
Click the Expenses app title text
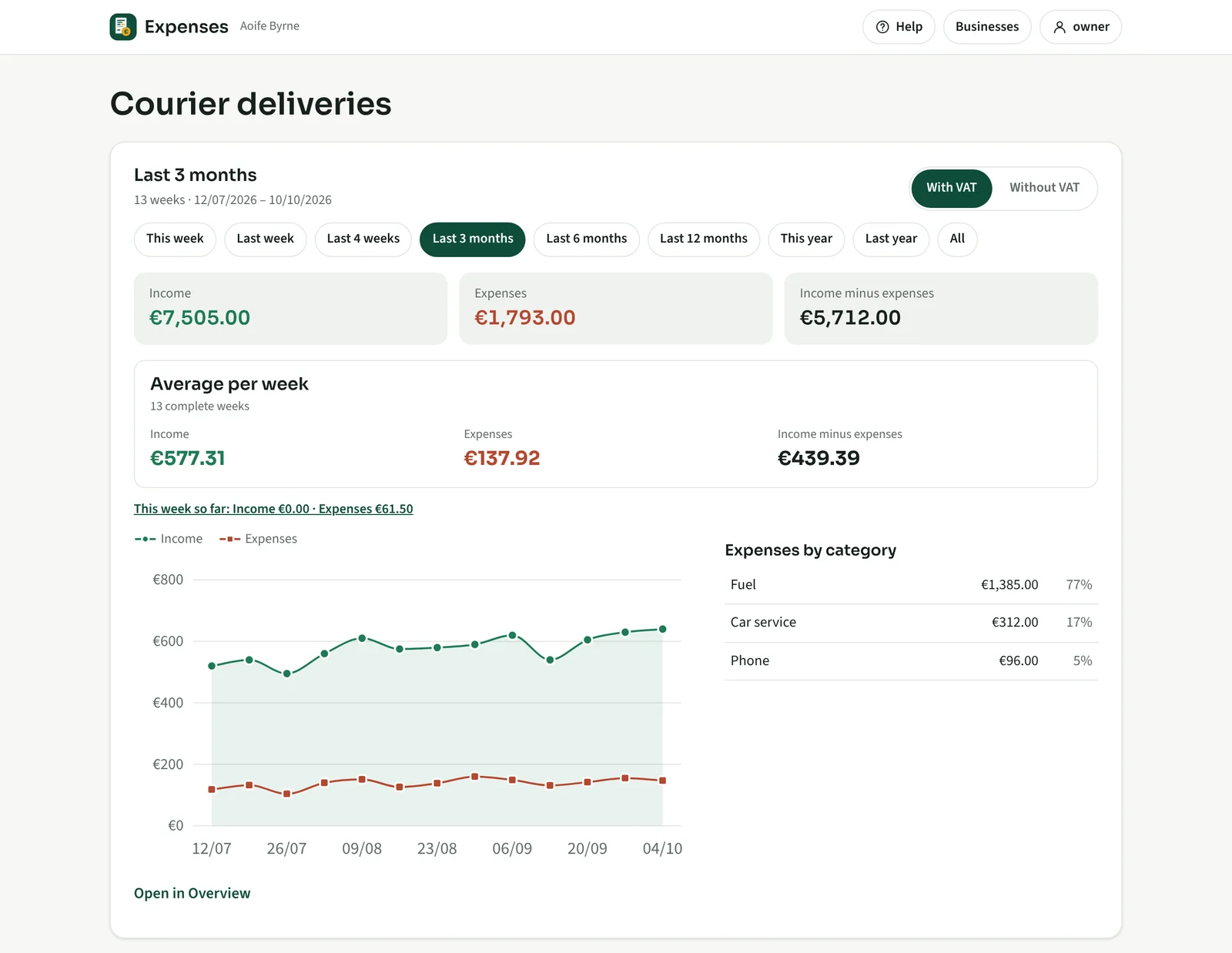tap(186, 27)
